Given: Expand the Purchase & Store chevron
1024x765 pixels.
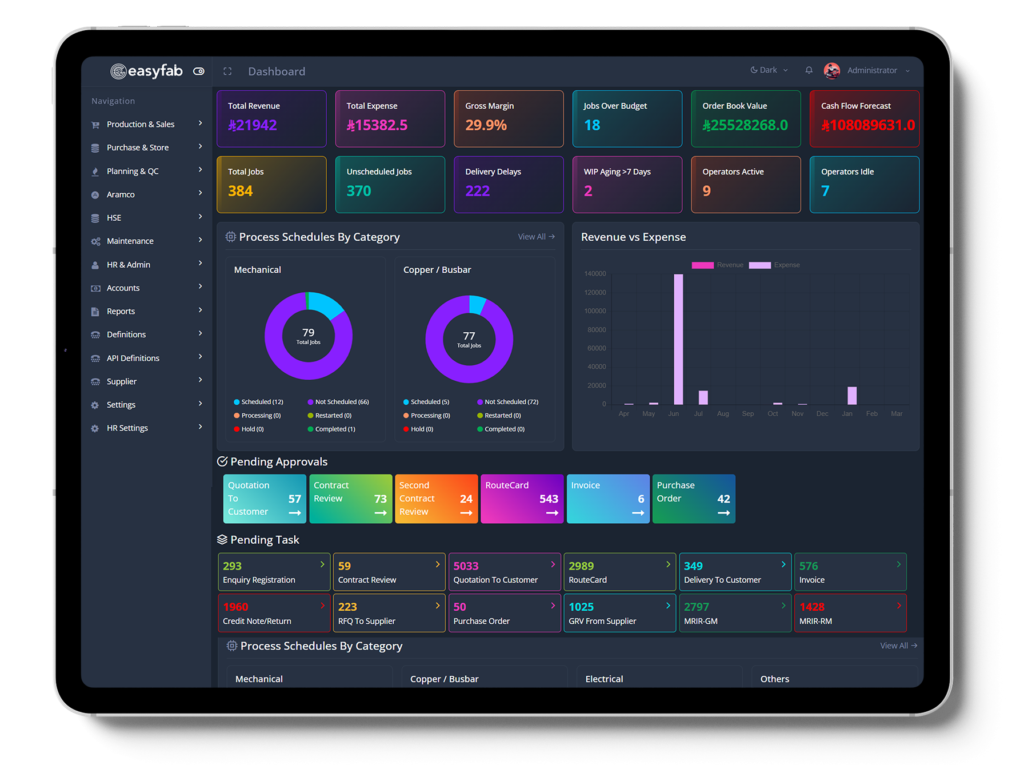Looking at the screenshot, I should pos(200,146).
